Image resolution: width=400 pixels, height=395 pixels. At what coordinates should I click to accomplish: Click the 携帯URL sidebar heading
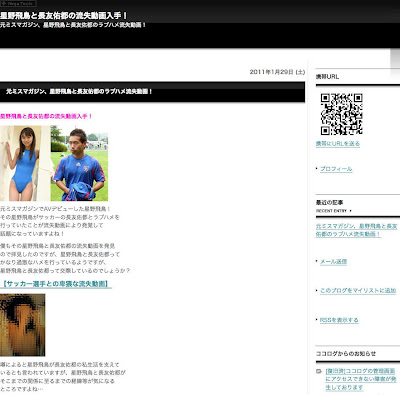(x=327, y=77)
